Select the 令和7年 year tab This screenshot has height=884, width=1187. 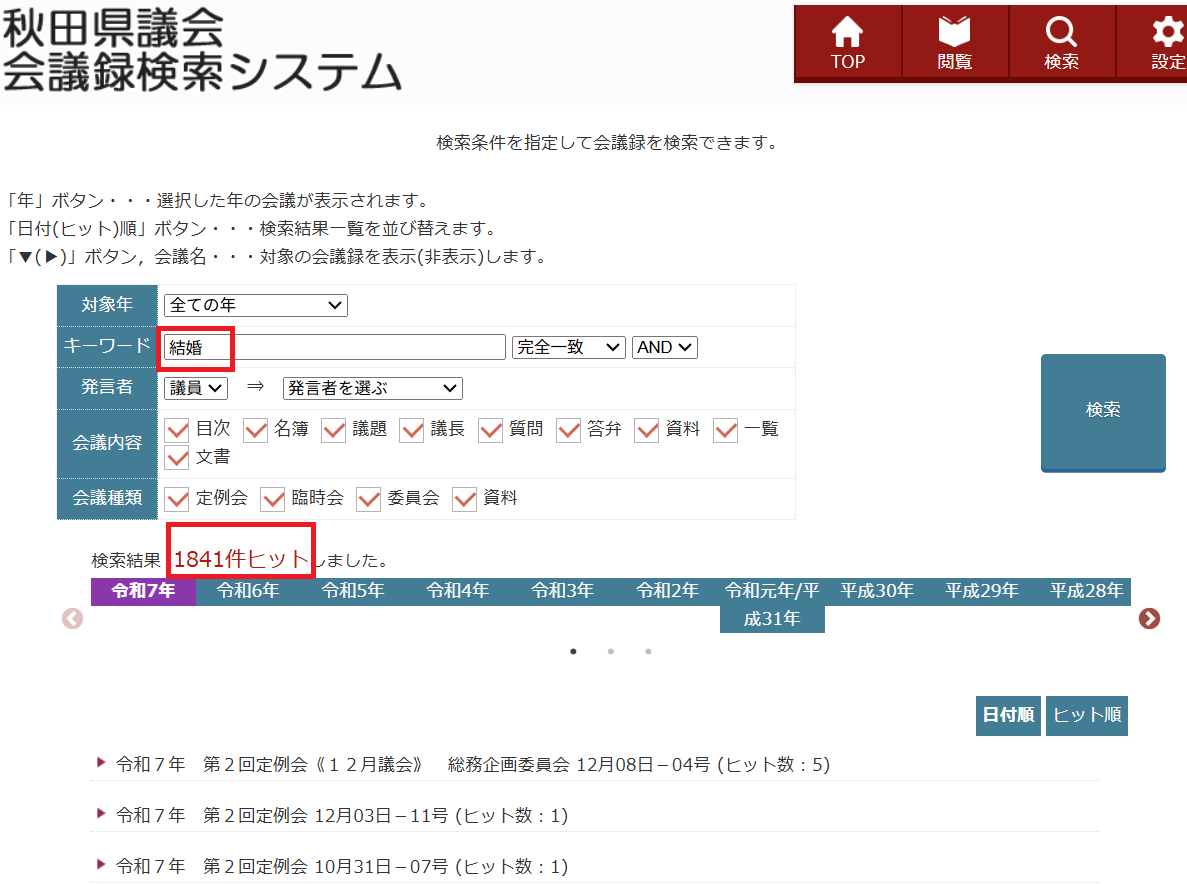143,591
